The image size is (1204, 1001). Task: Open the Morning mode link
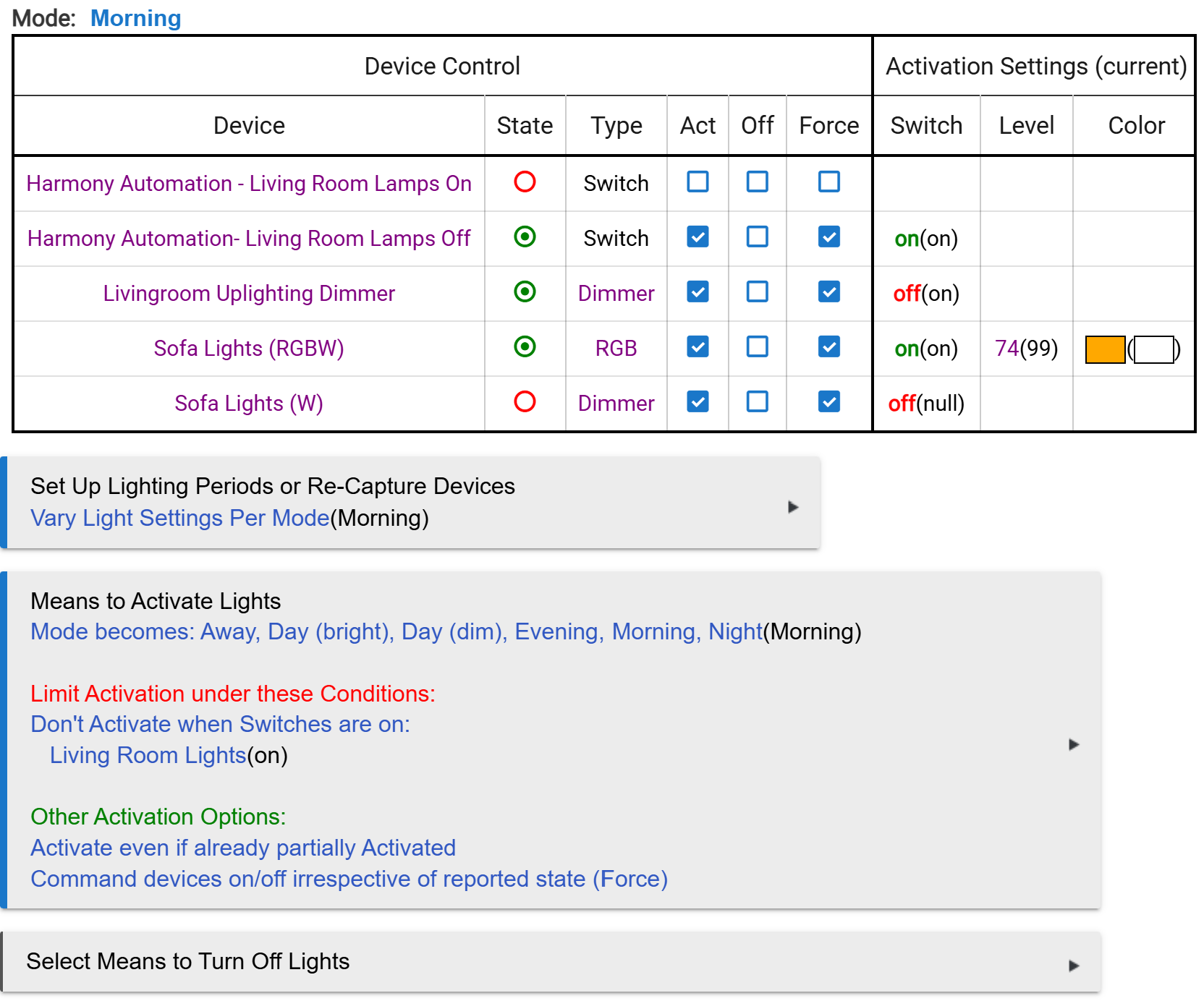coord(135,18)
